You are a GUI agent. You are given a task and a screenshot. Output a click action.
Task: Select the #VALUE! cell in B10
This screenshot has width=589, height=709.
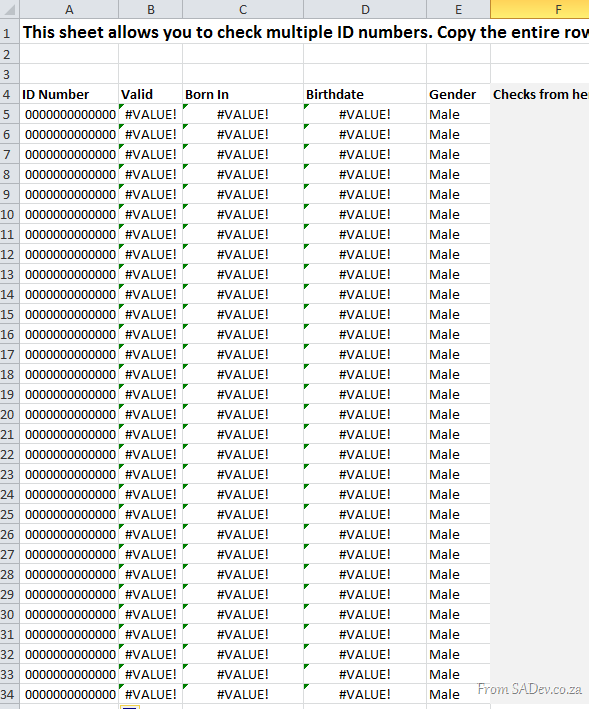[x=151, y=214]
